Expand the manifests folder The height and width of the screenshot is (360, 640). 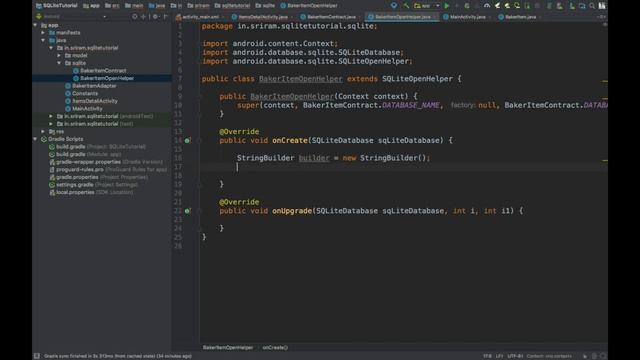tap(43, 33)
